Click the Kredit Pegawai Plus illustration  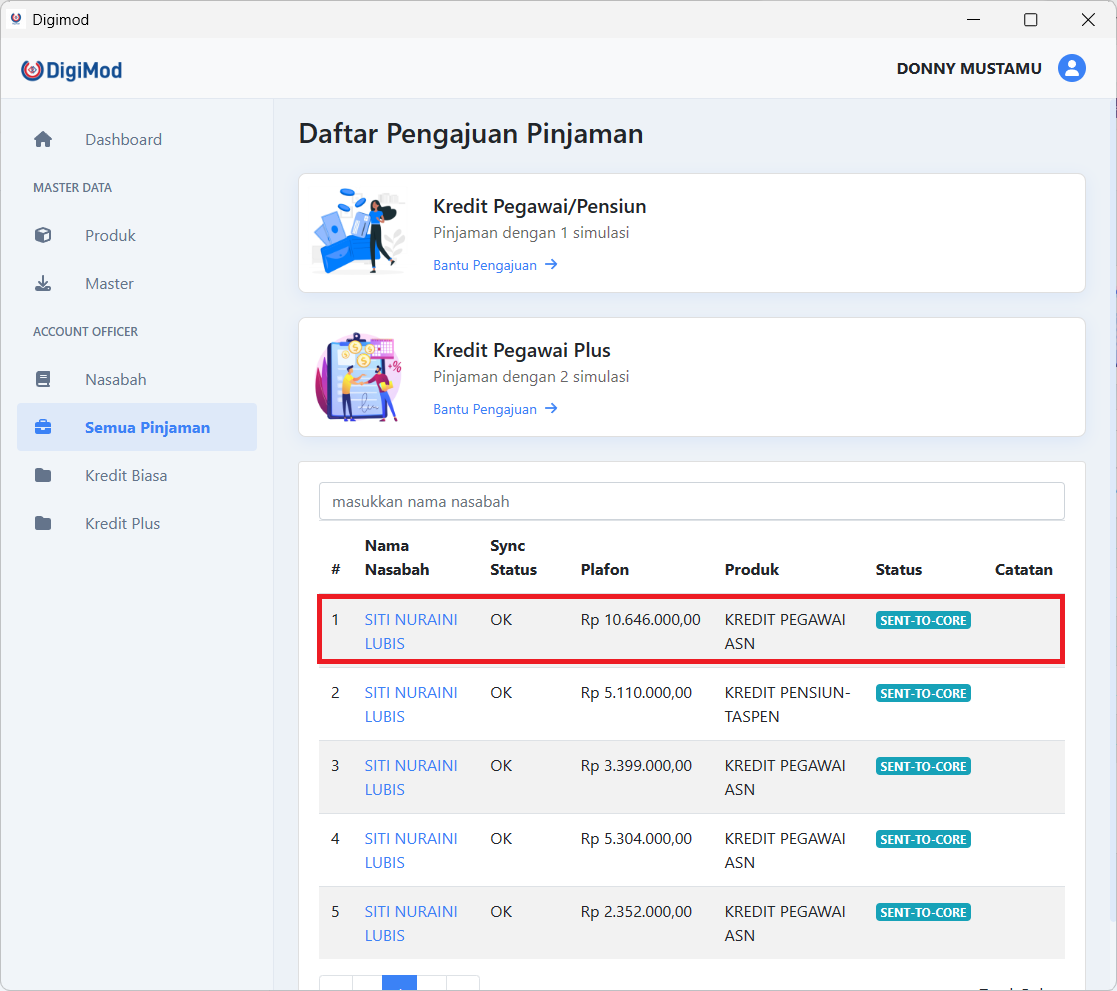click(359, 377)
